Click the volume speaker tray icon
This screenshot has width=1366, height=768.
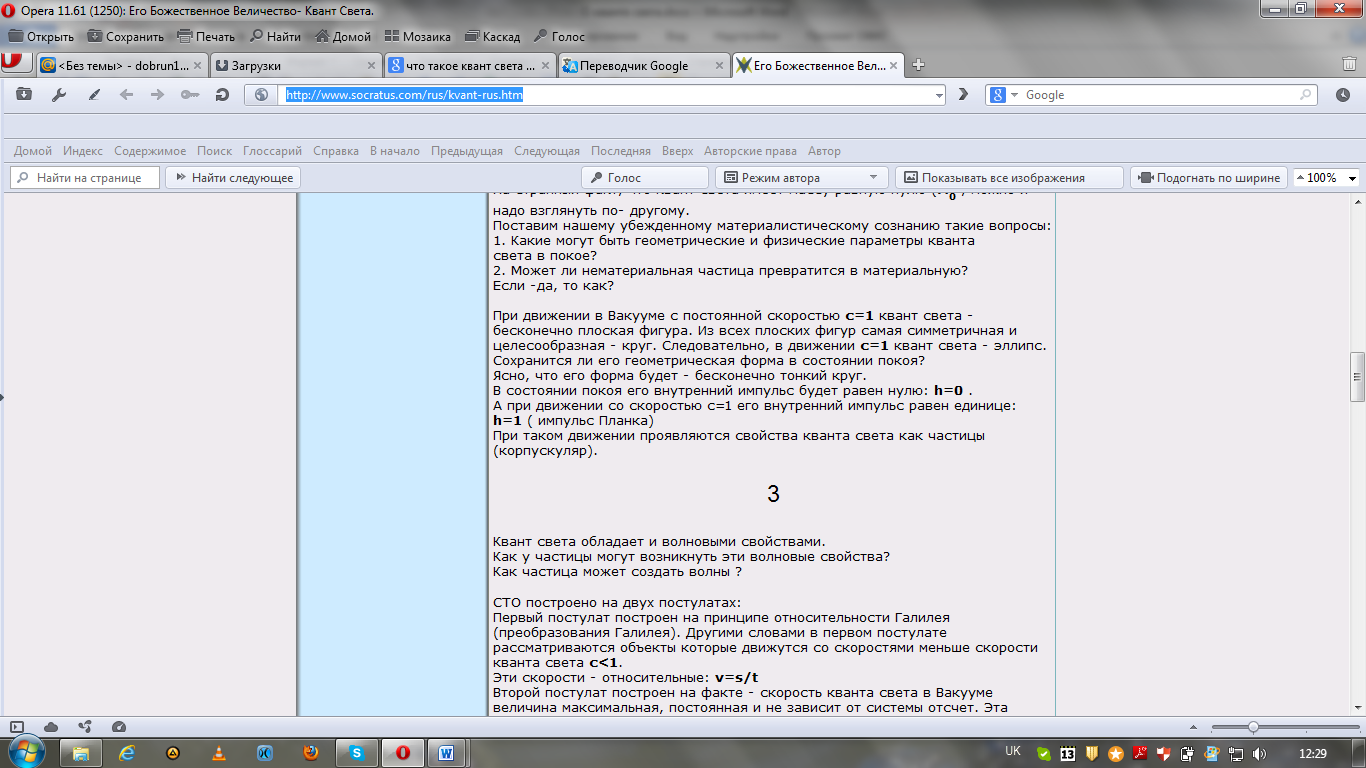point(1259,753)
